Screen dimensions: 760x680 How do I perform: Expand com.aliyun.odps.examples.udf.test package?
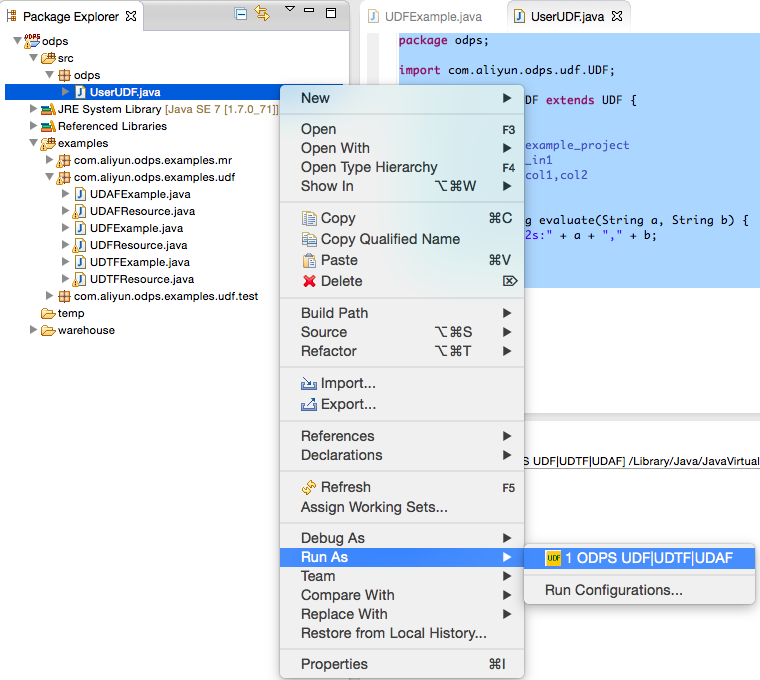[x=49, y=295]
